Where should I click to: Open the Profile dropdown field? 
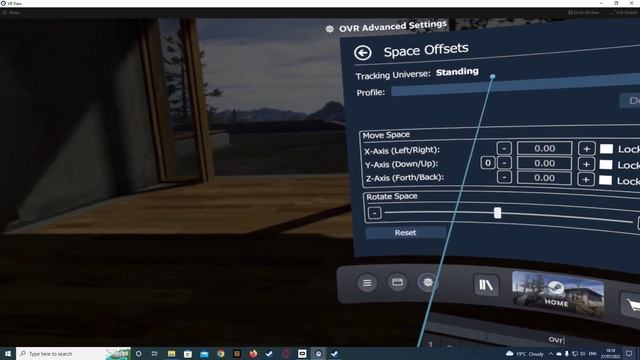click(x=515, y=86)
